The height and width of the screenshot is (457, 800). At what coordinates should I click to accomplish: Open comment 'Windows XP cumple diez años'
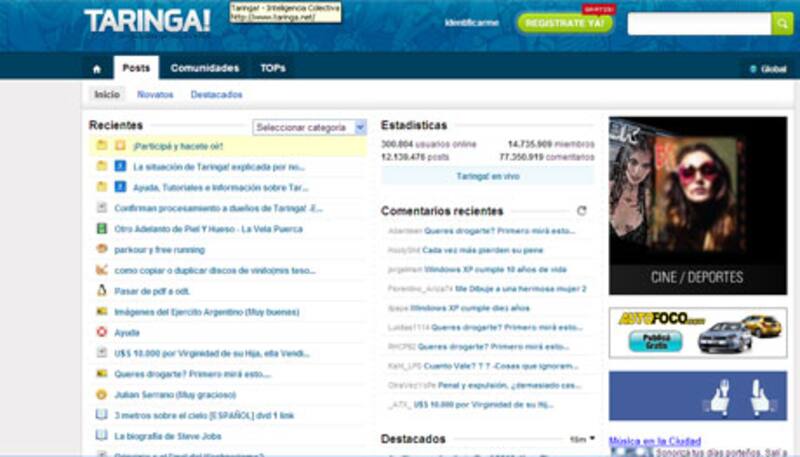[470, 308]
